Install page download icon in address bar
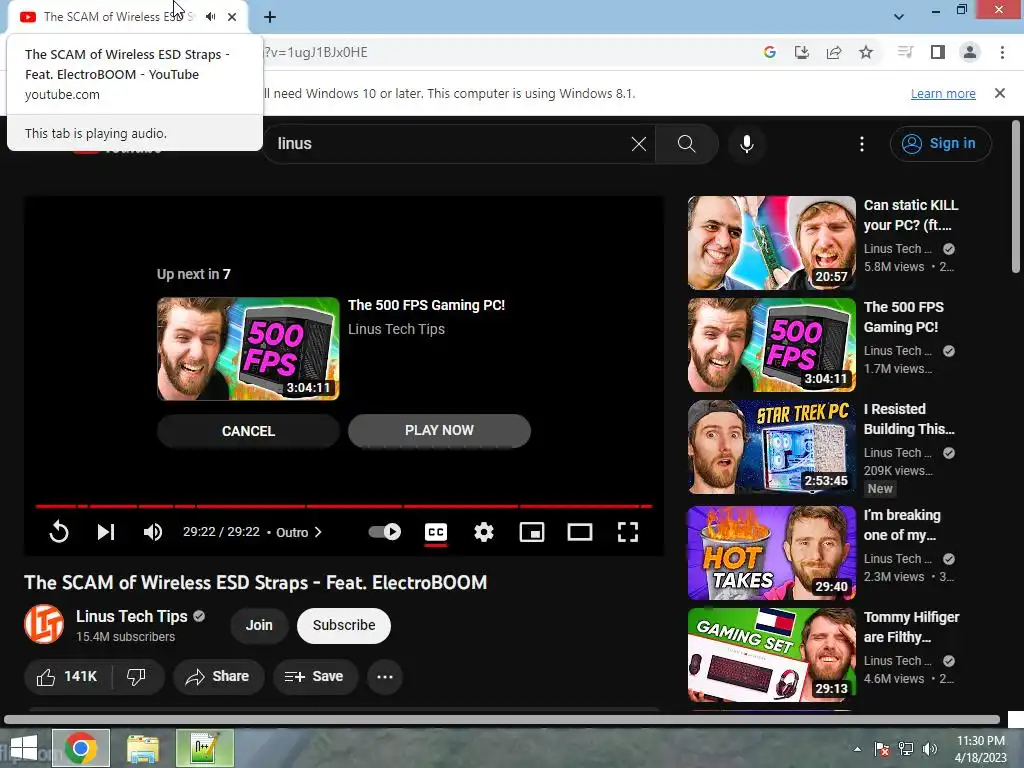Viewport: 1024px width, 768px height. click(801, 52)
